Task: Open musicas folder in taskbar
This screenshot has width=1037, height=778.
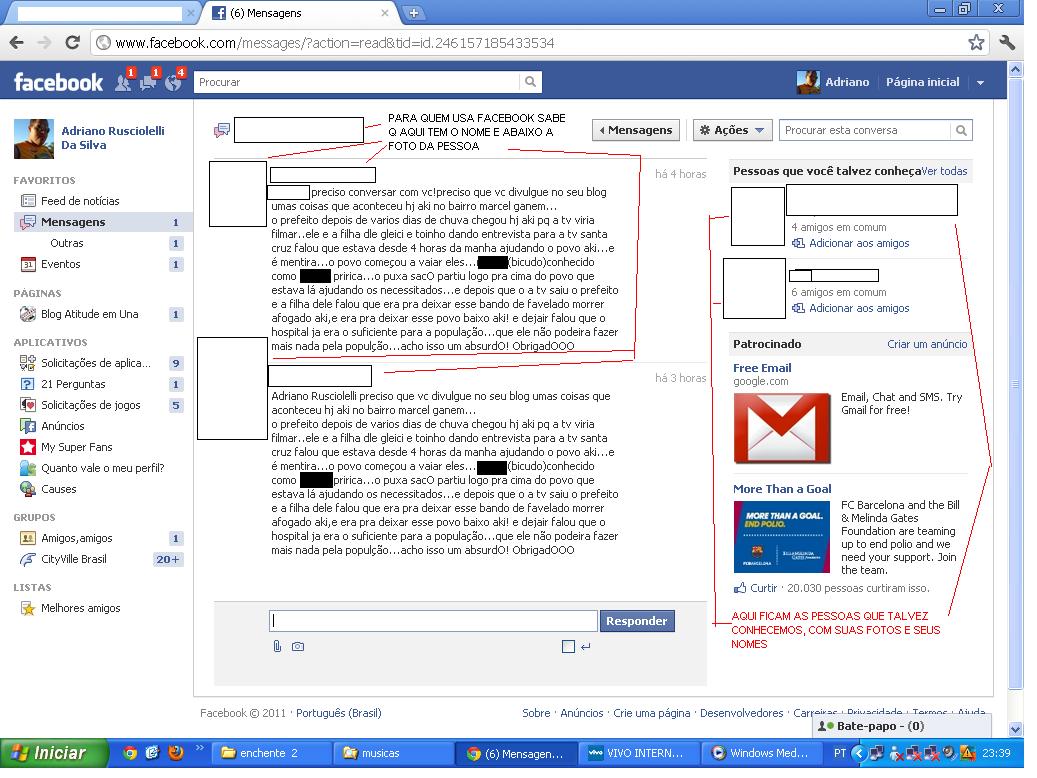Action: coord(395,753)
